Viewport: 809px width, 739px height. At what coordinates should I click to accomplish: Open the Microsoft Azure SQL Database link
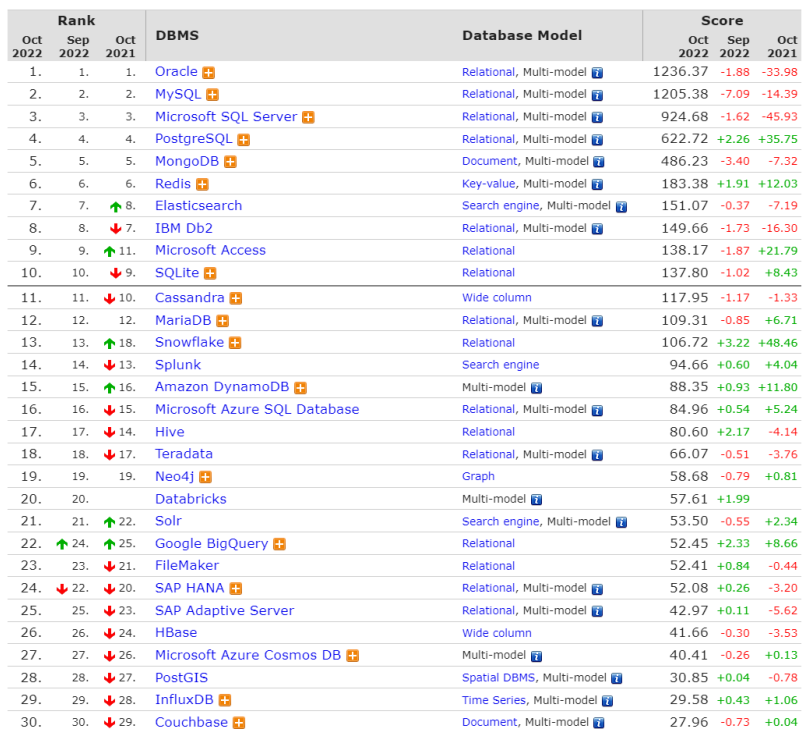click(x=257, y=409)
